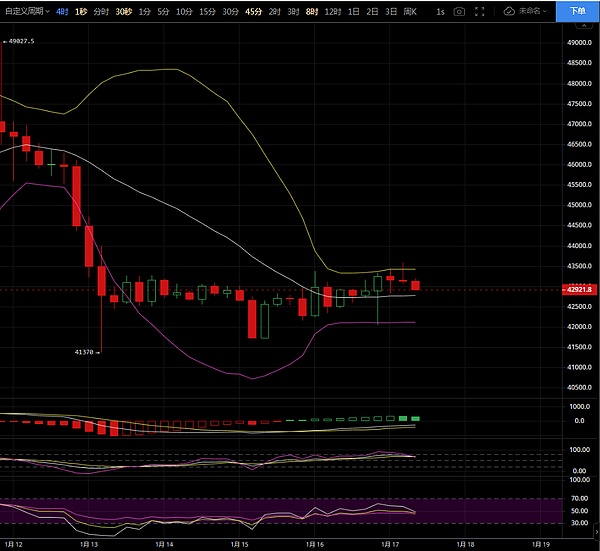Choose the 12时 interval
600x551 pixels.
pos(332,11)
